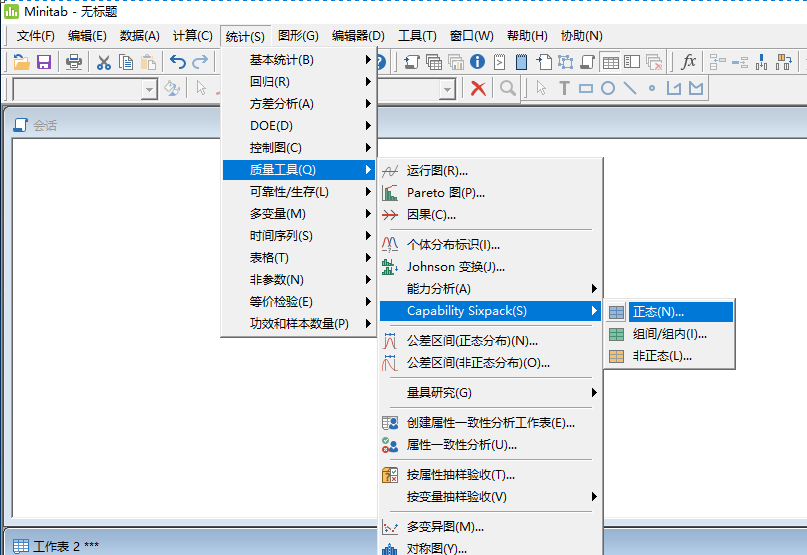Select the text T tool
Image resolution: width=807 pixels, height=555 pixels.
pyautogui.click(x=564, y=89)
